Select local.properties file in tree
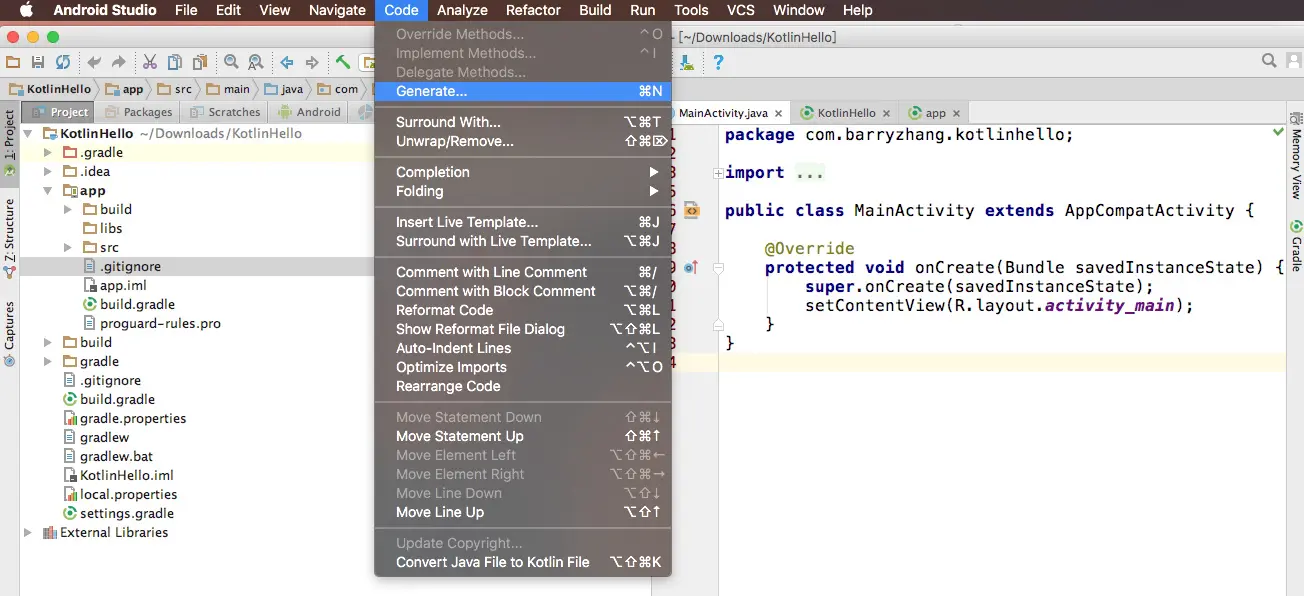The image size is (1304, 596). (120, 495)
